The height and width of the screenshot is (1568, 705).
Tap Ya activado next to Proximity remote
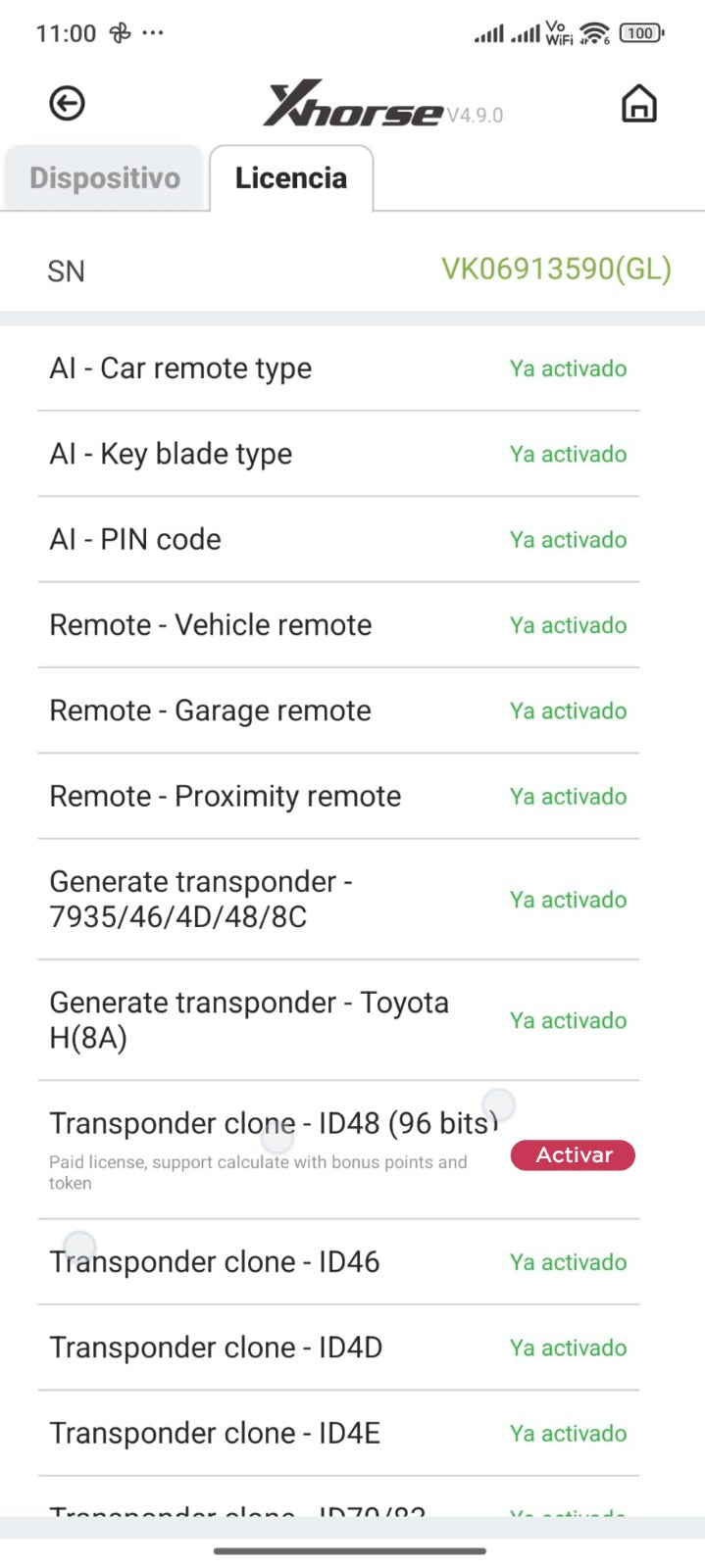(x=568, y=797)
